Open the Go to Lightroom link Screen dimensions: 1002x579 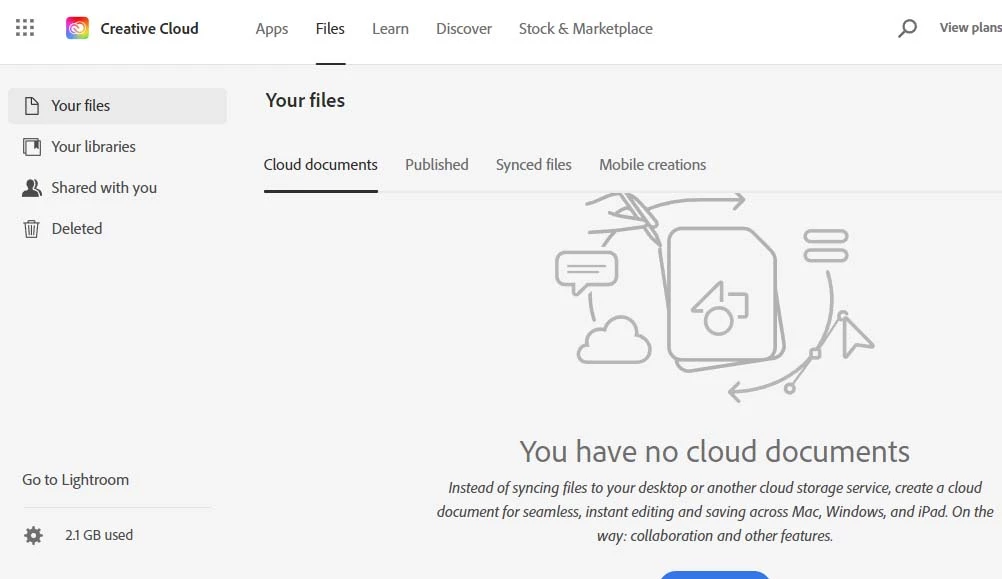[75, 480]
